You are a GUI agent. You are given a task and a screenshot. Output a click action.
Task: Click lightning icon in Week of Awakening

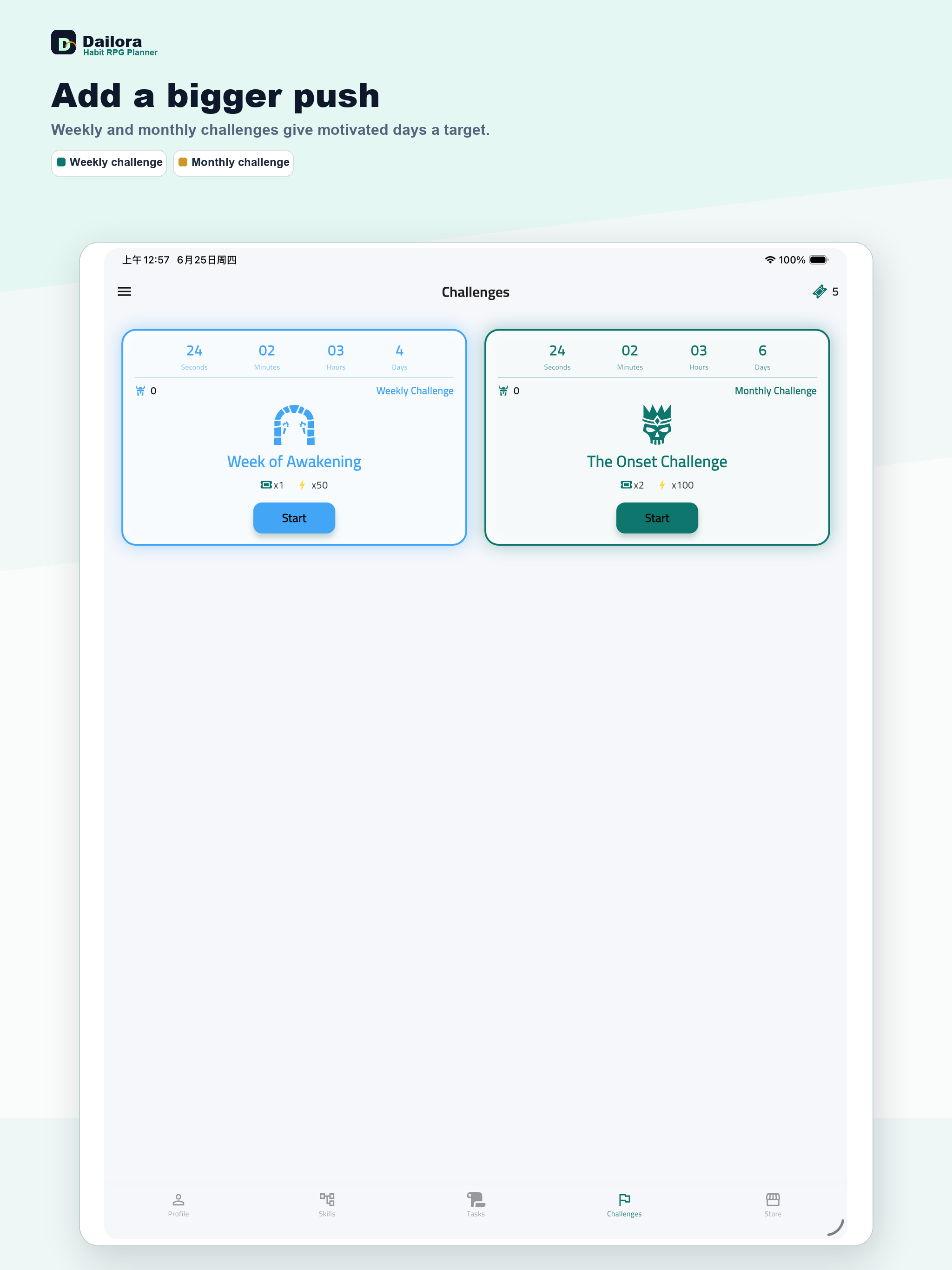(302, 485)
